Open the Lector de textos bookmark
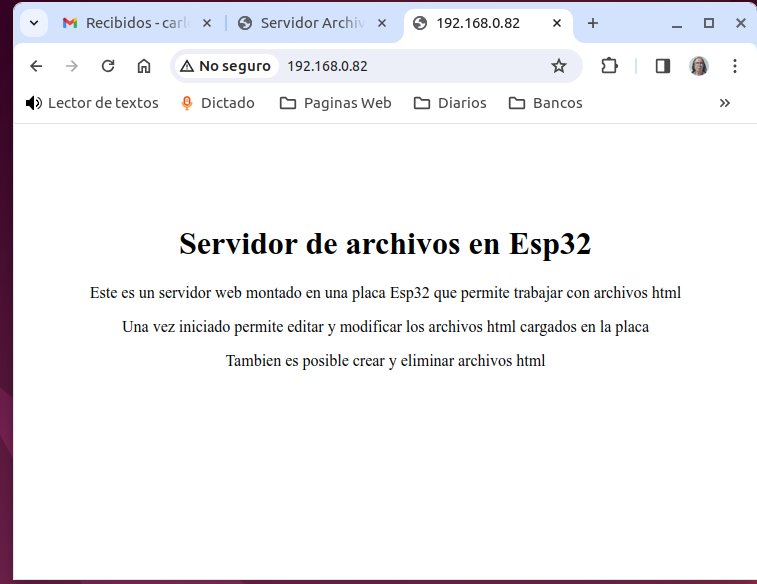The height and width of the screenshot is (584, 757). [x=92, y=103]
